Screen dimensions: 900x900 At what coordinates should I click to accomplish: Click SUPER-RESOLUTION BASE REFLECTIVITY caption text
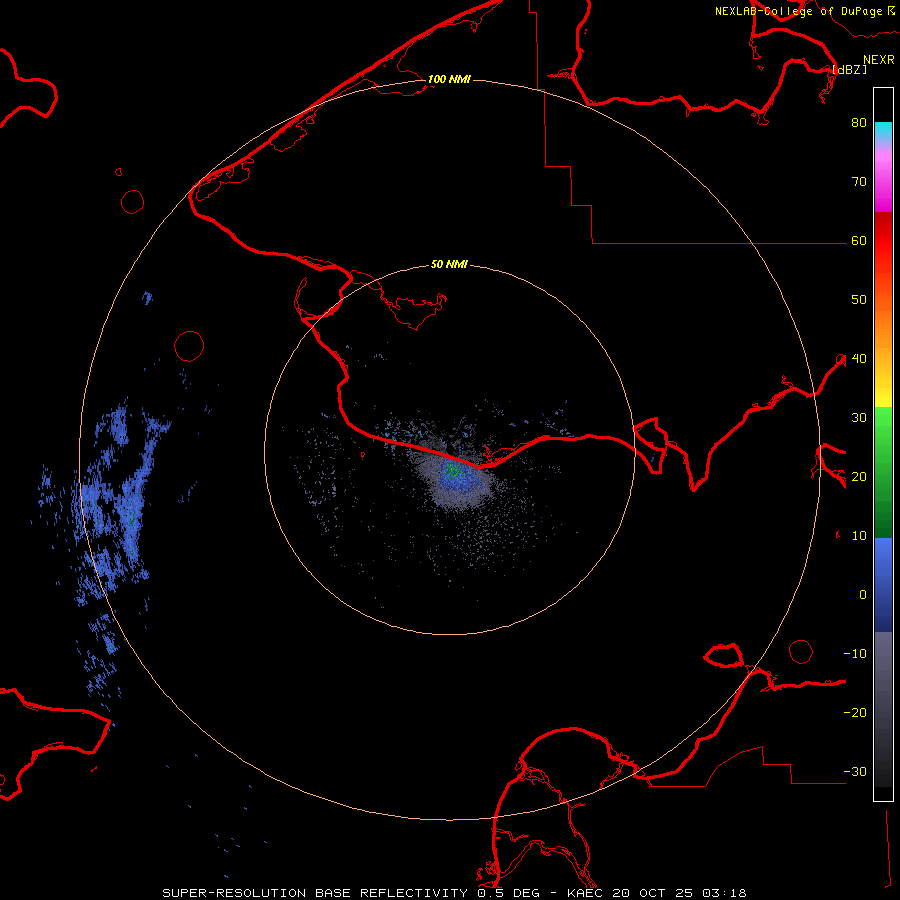tap(315, 893)
